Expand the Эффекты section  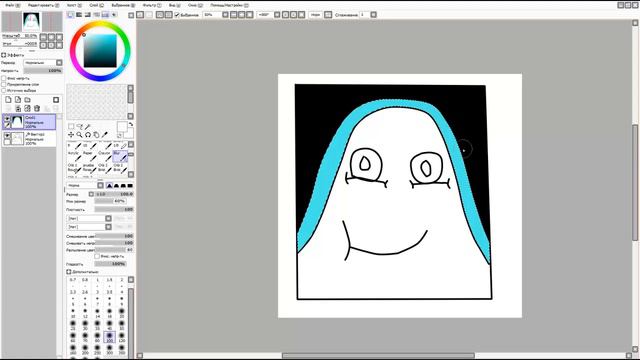pos(4,55)
